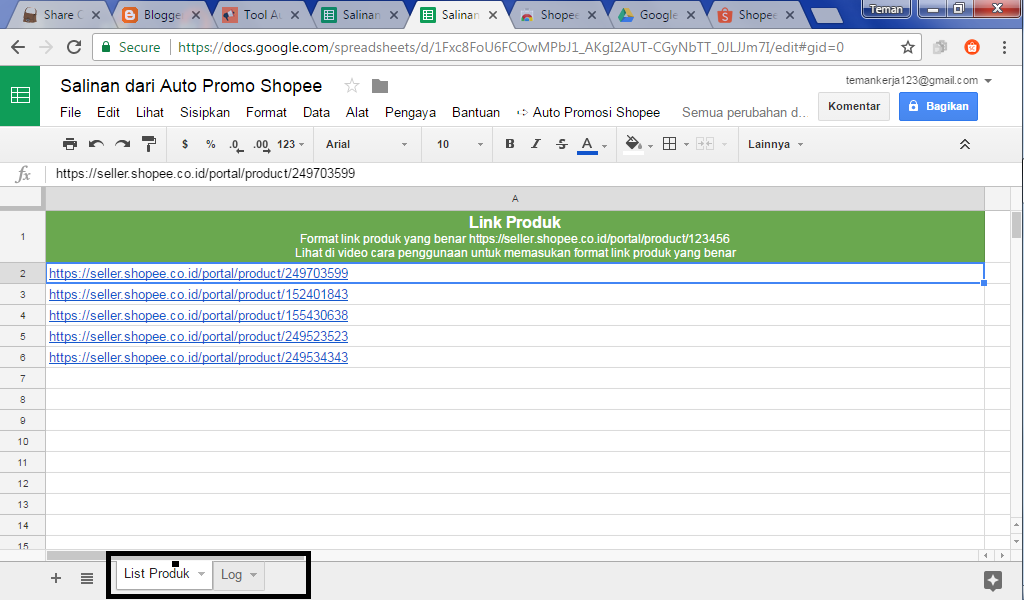Go back in browser

pyautogui.click(x=18, y=47)
